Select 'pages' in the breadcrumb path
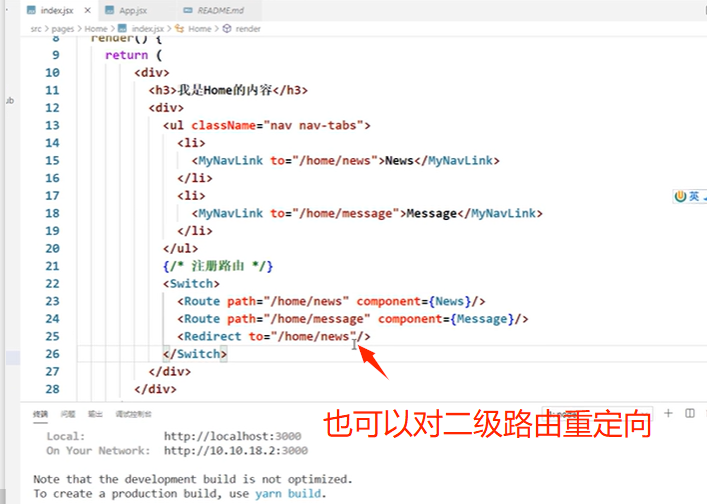The width and height of the screenshot is (707, 504). click(x=63, y=29)
